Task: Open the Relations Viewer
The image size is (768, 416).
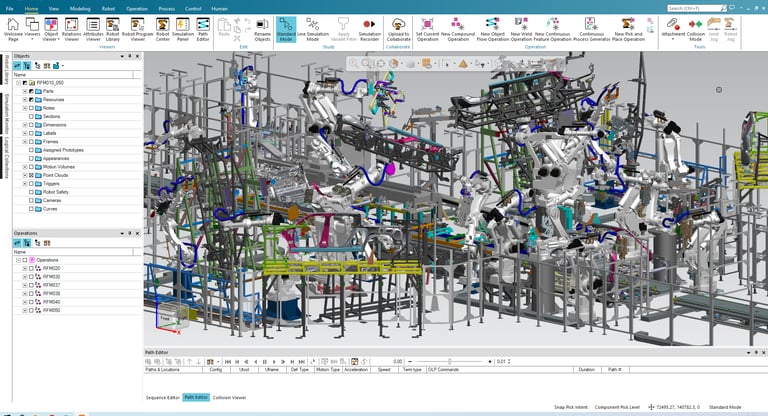Action: pyautogui.click(x=72, y=29)
